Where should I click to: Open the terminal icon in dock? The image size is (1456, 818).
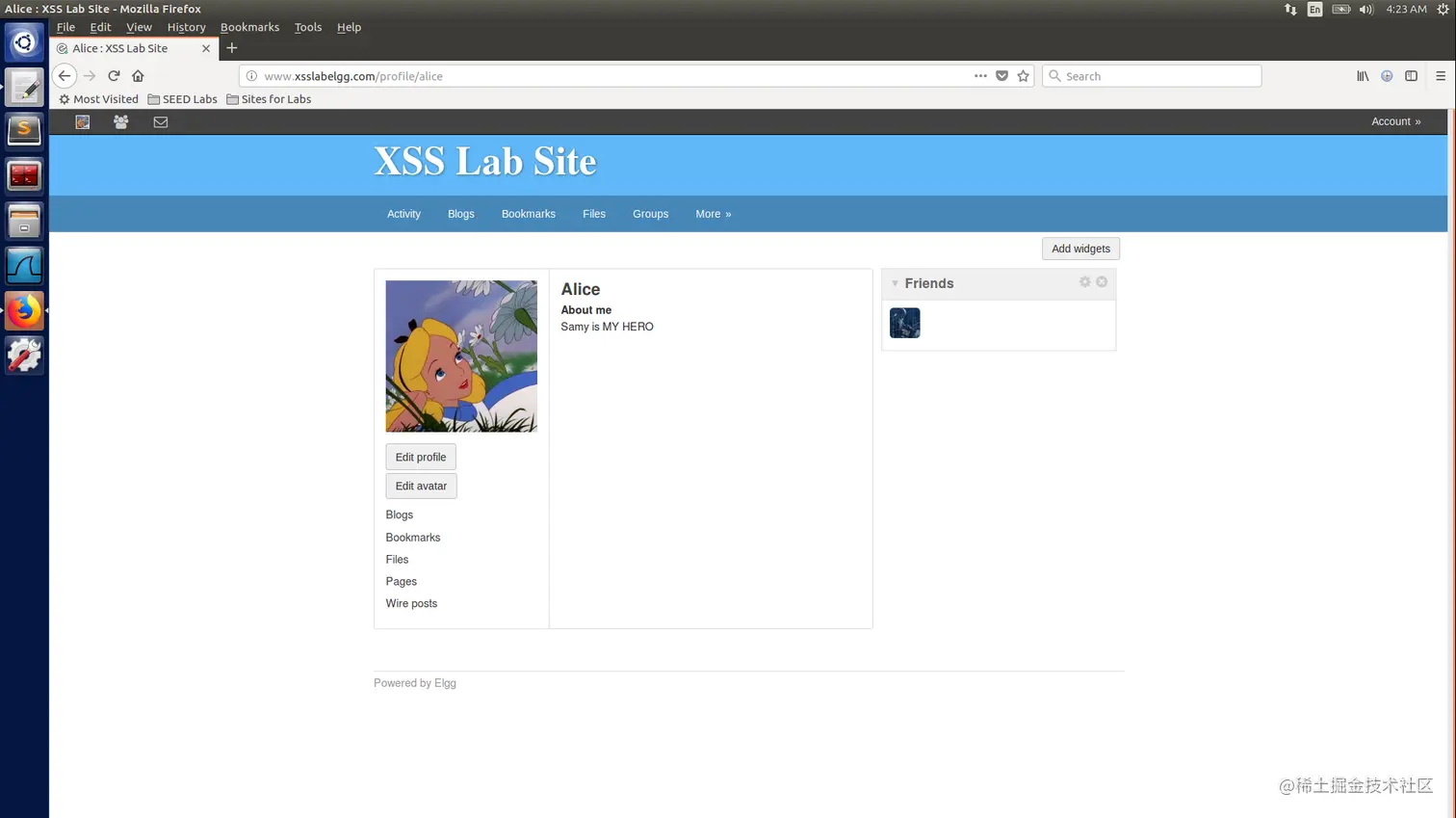24,175
